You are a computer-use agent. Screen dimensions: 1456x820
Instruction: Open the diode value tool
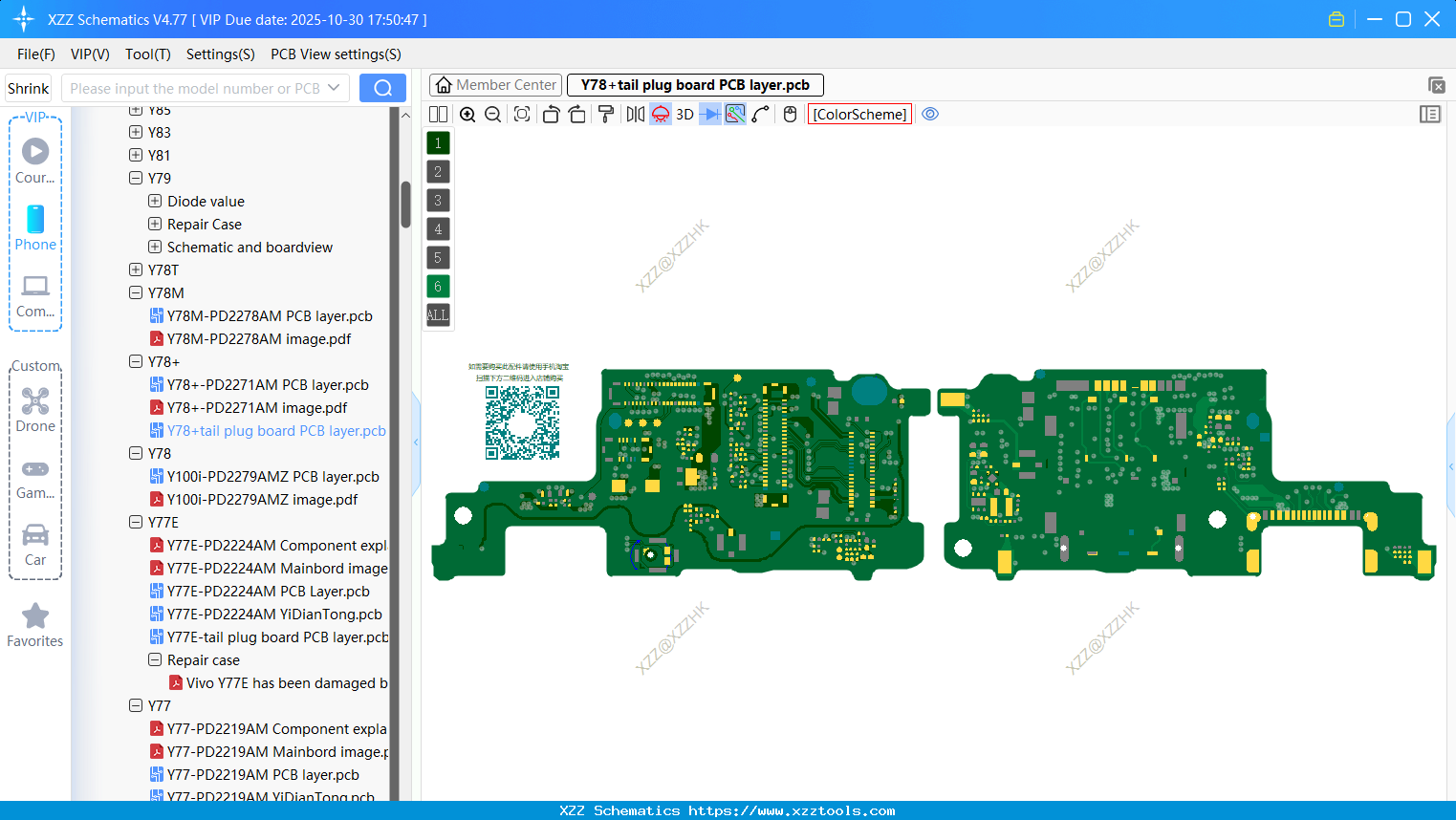pos(708,114)
